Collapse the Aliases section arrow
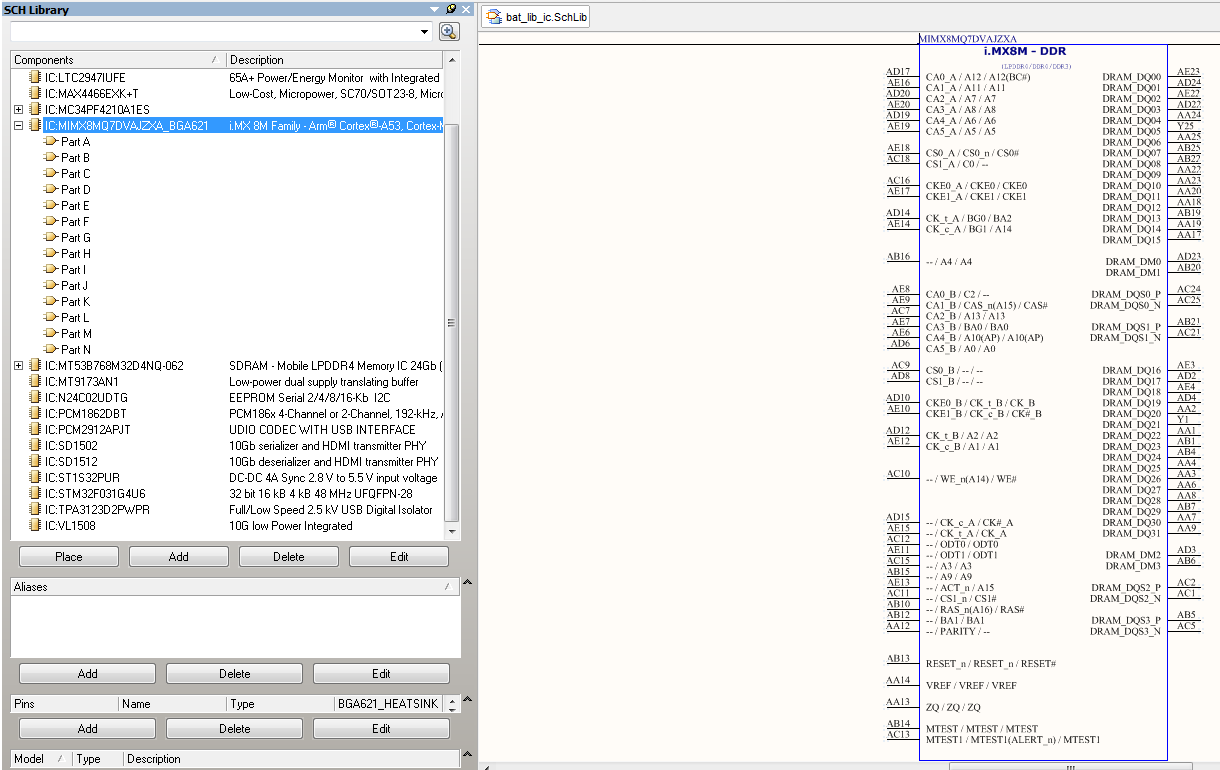The height and width of the screenshot is (770, 1220). (x=465, y=582)
